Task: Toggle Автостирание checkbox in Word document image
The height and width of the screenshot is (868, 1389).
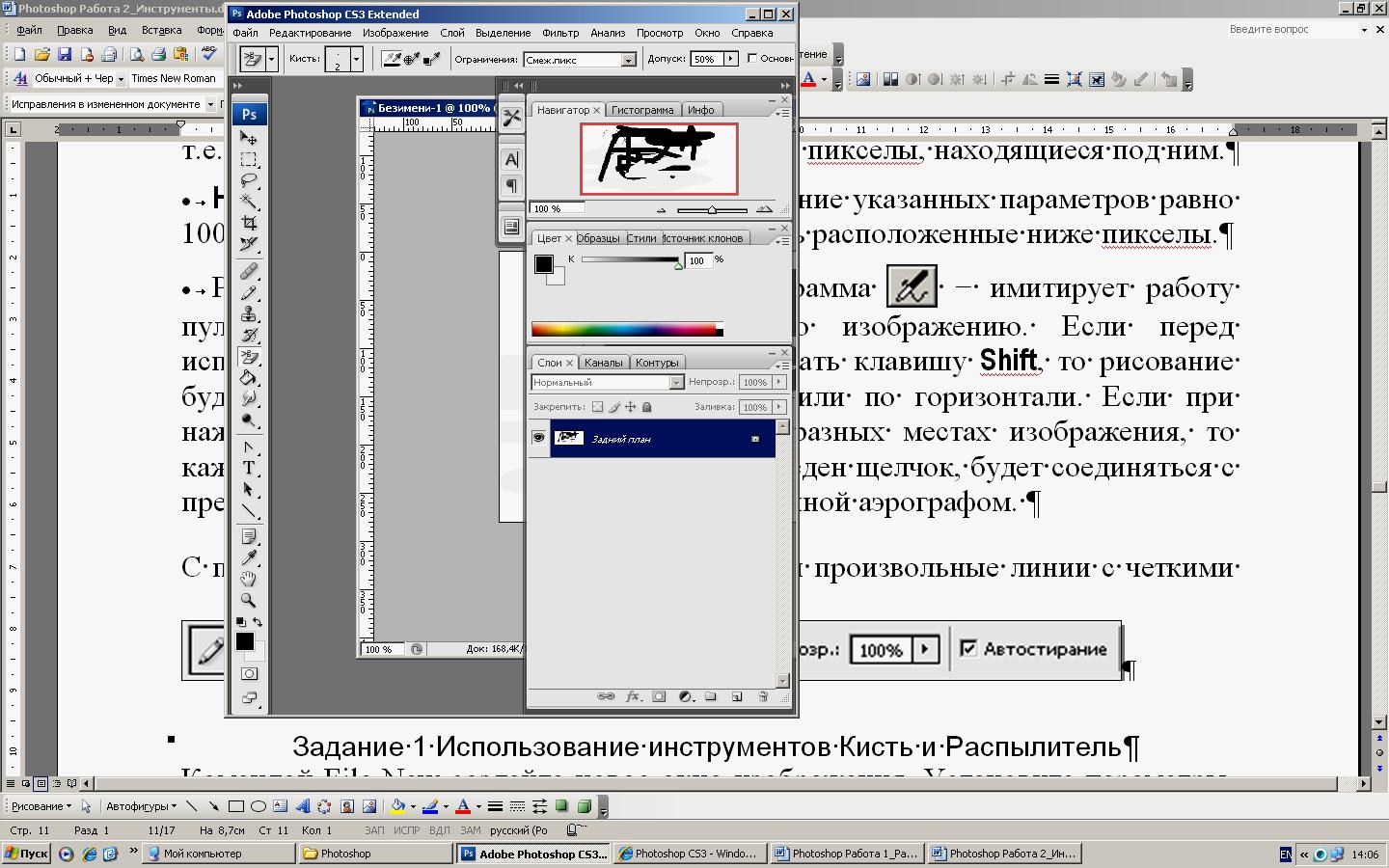Action: pos(968,648)
